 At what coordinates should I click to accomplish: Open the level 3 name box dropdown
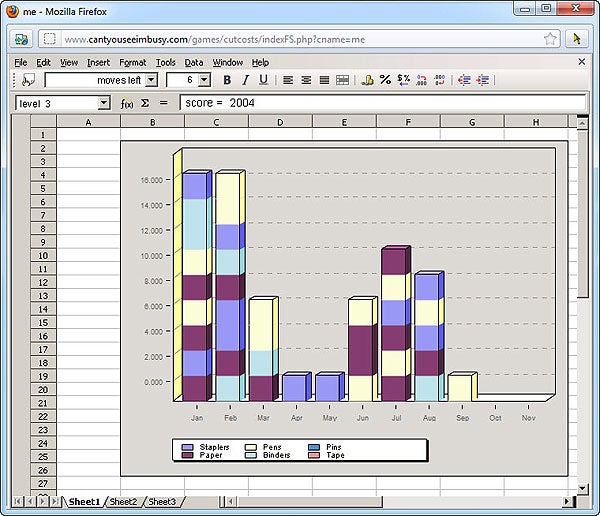(x=104, y=103)
